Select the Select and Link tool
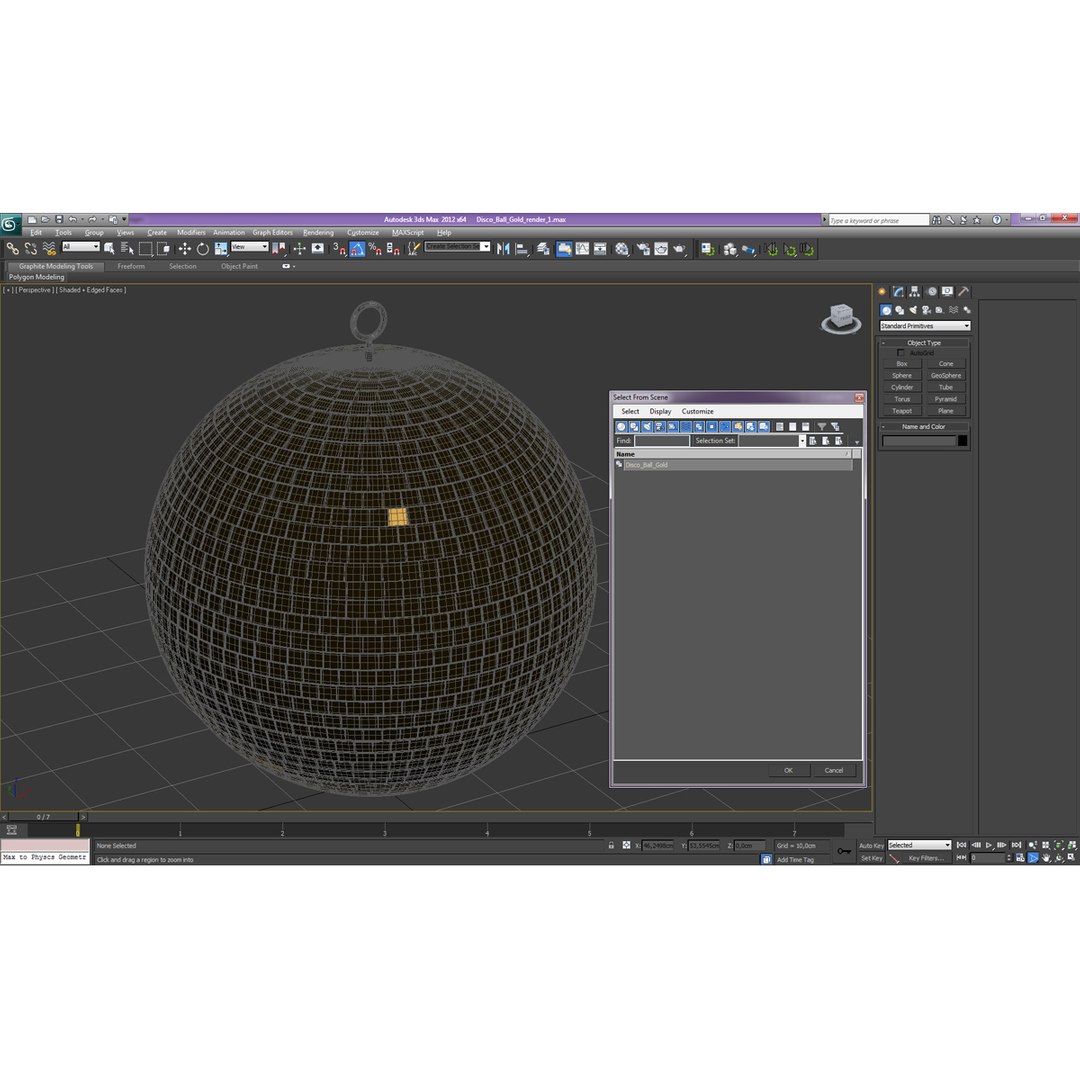Screen dimensions: 1080x1080 12,249
